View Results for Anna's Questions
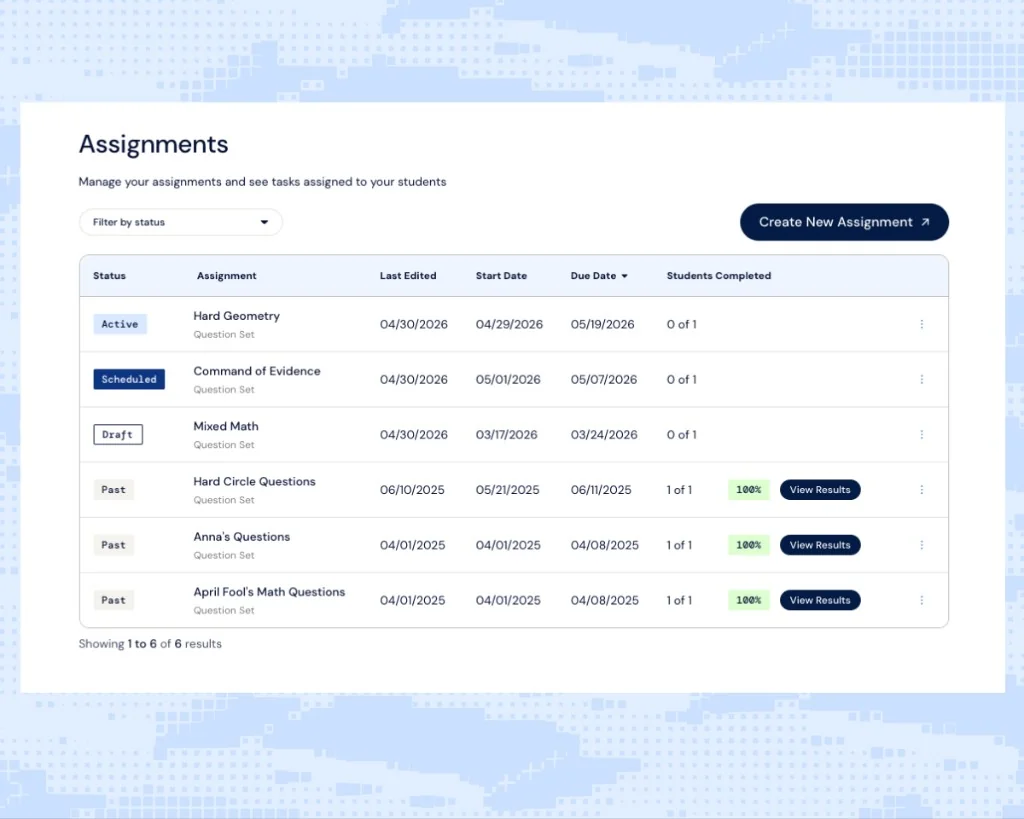This screenshot has width=1024, height=819. 820,545
